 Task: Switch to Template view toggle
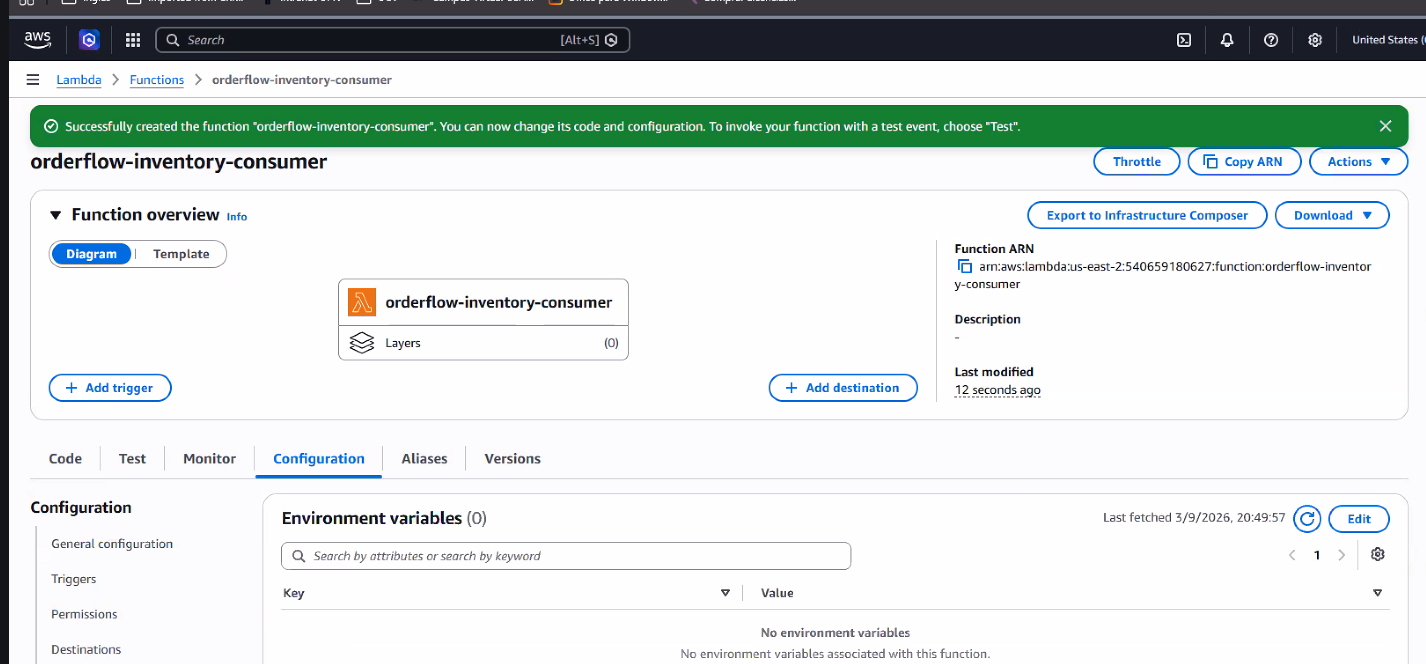click(x=181, y=254)
